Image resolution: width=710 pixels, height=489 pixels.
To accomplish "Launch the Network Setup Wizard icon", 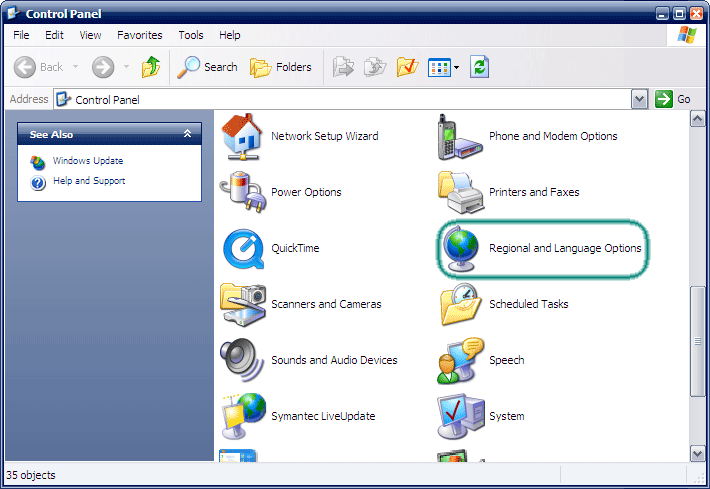I will (242, 136).
